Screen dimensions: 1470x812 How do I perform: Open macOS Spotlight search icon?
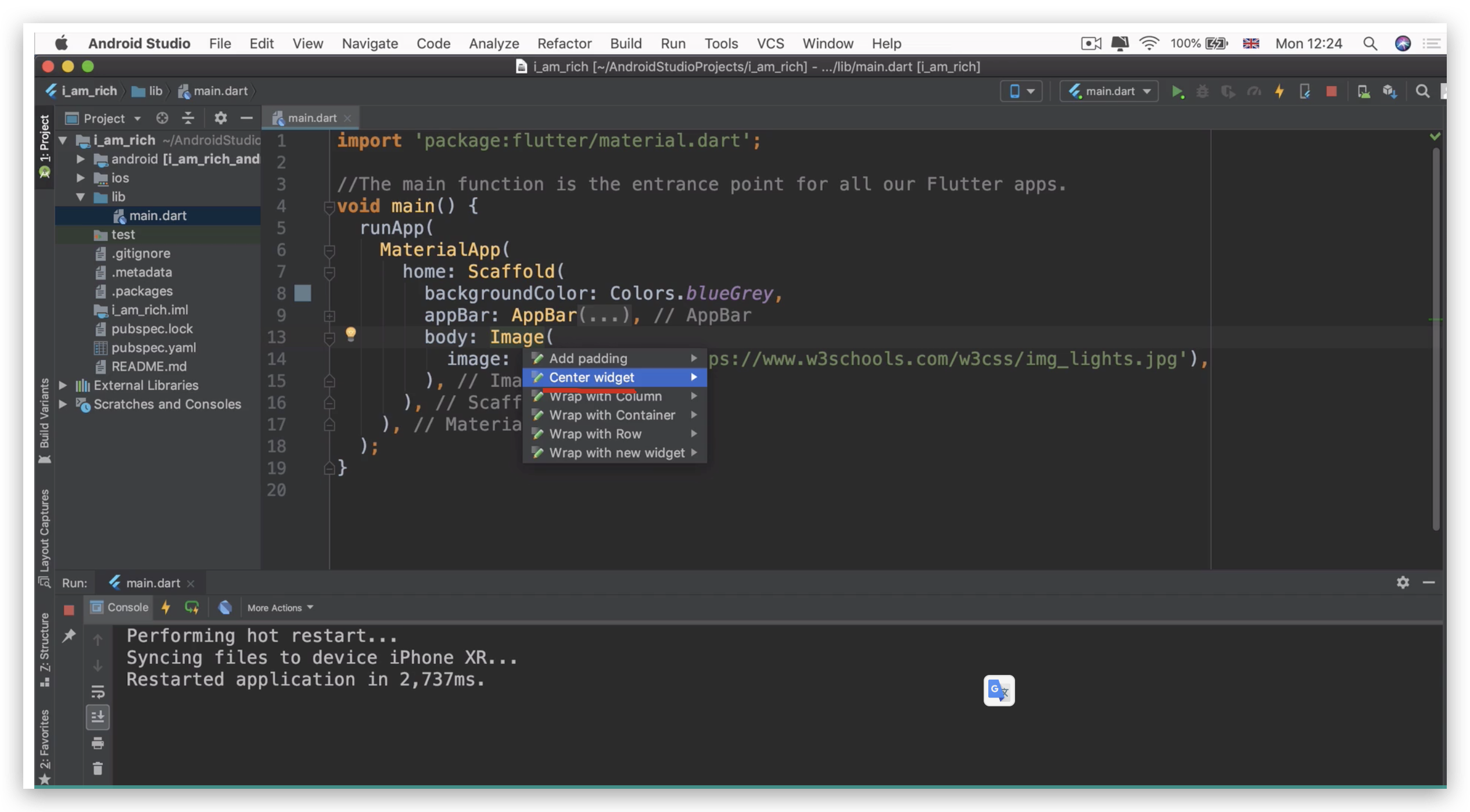(x=1370, y=44)
